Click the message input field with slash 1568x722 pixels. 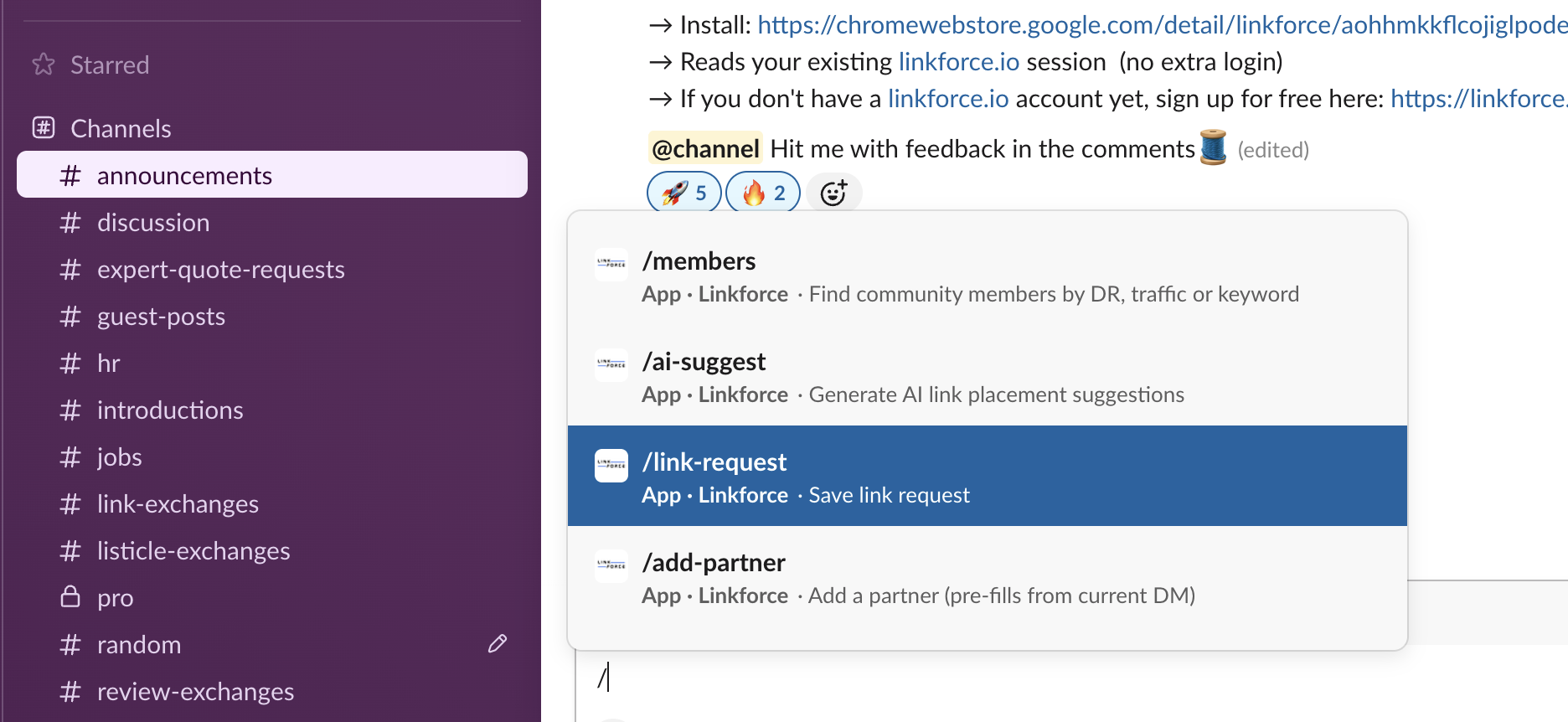pos(1071,677)
